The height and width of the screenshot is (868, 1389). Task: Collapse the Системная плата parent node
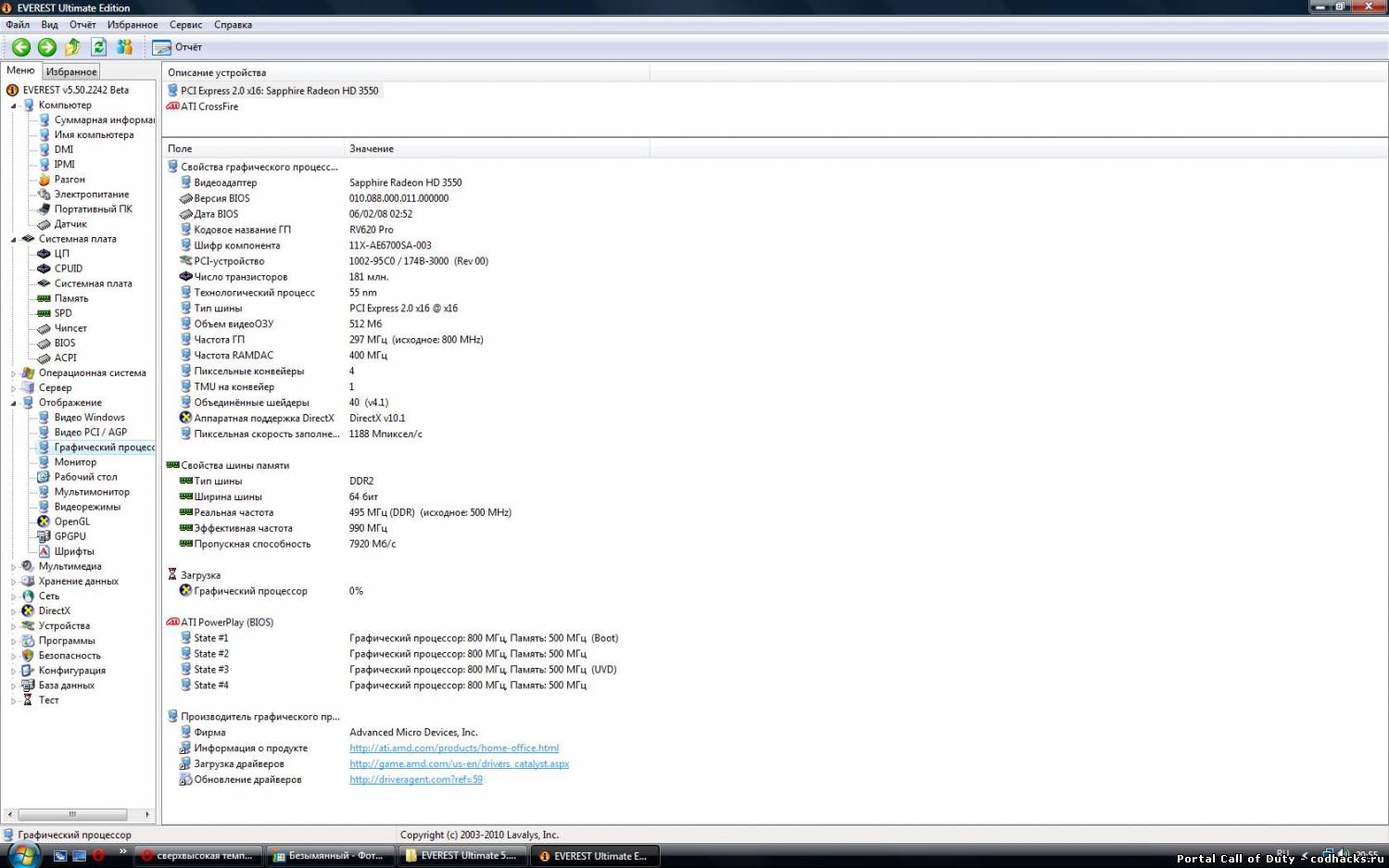point(14,239)
